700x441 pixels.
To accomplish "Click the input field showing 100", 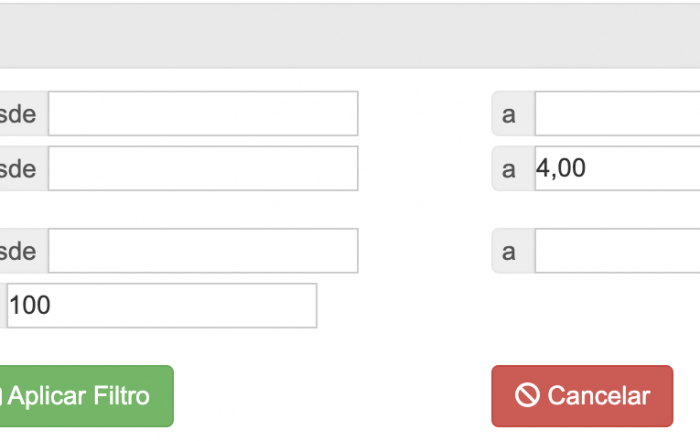I will click(x=162, y=306).
